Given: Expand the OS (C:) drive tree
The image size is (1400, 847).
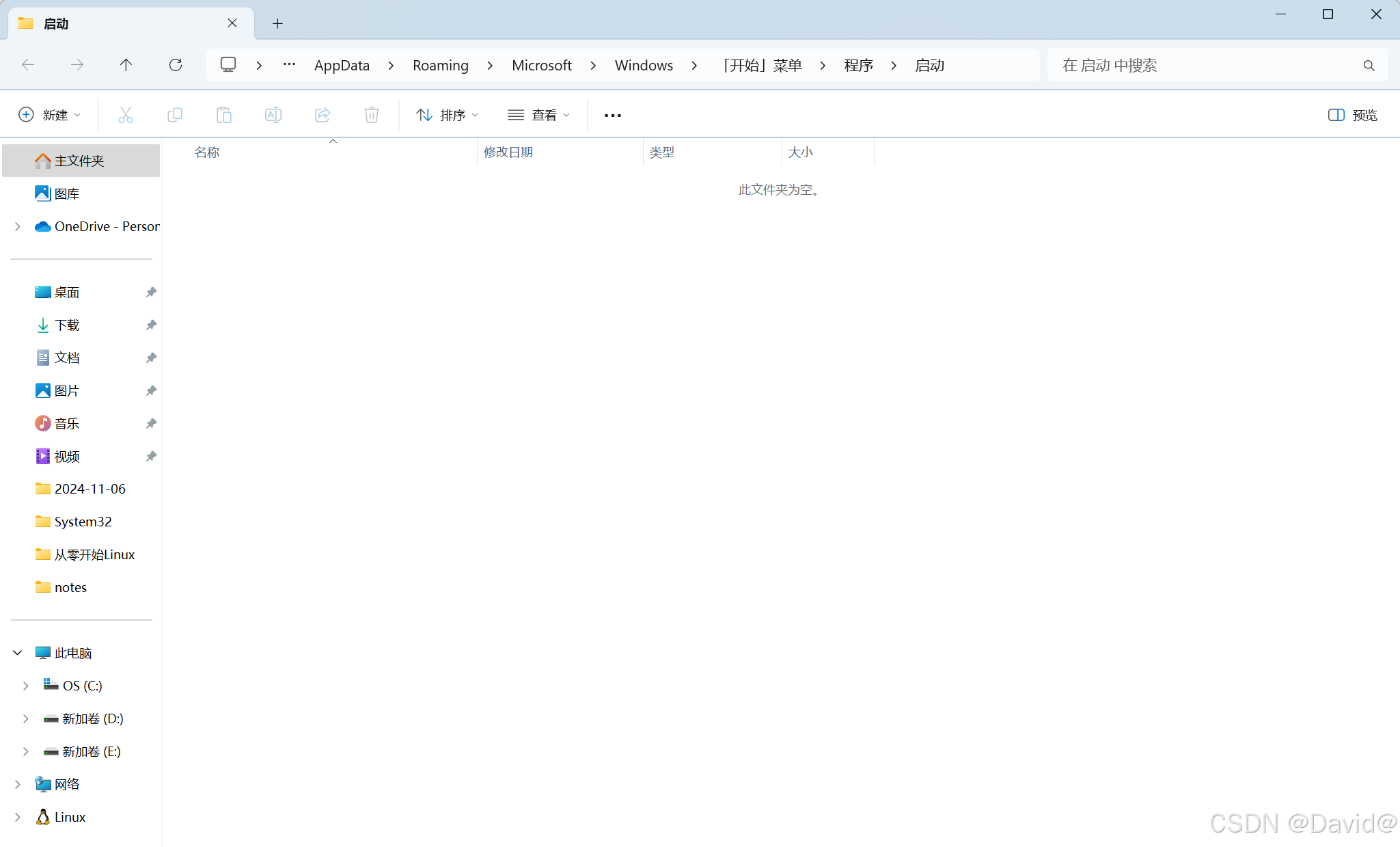Looking at the screenshot, I should (26, 686).
